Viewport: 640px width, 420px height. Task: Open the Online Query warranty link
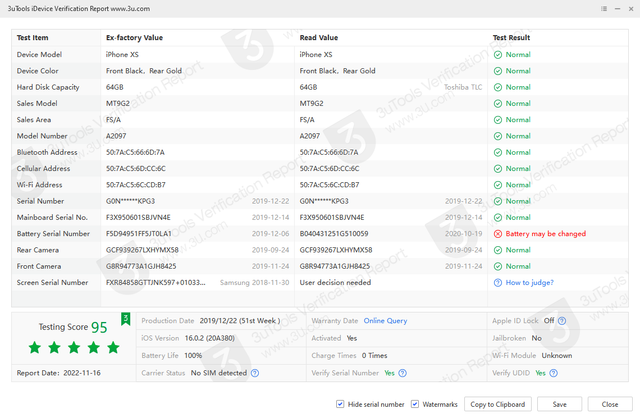pos(385,321)
